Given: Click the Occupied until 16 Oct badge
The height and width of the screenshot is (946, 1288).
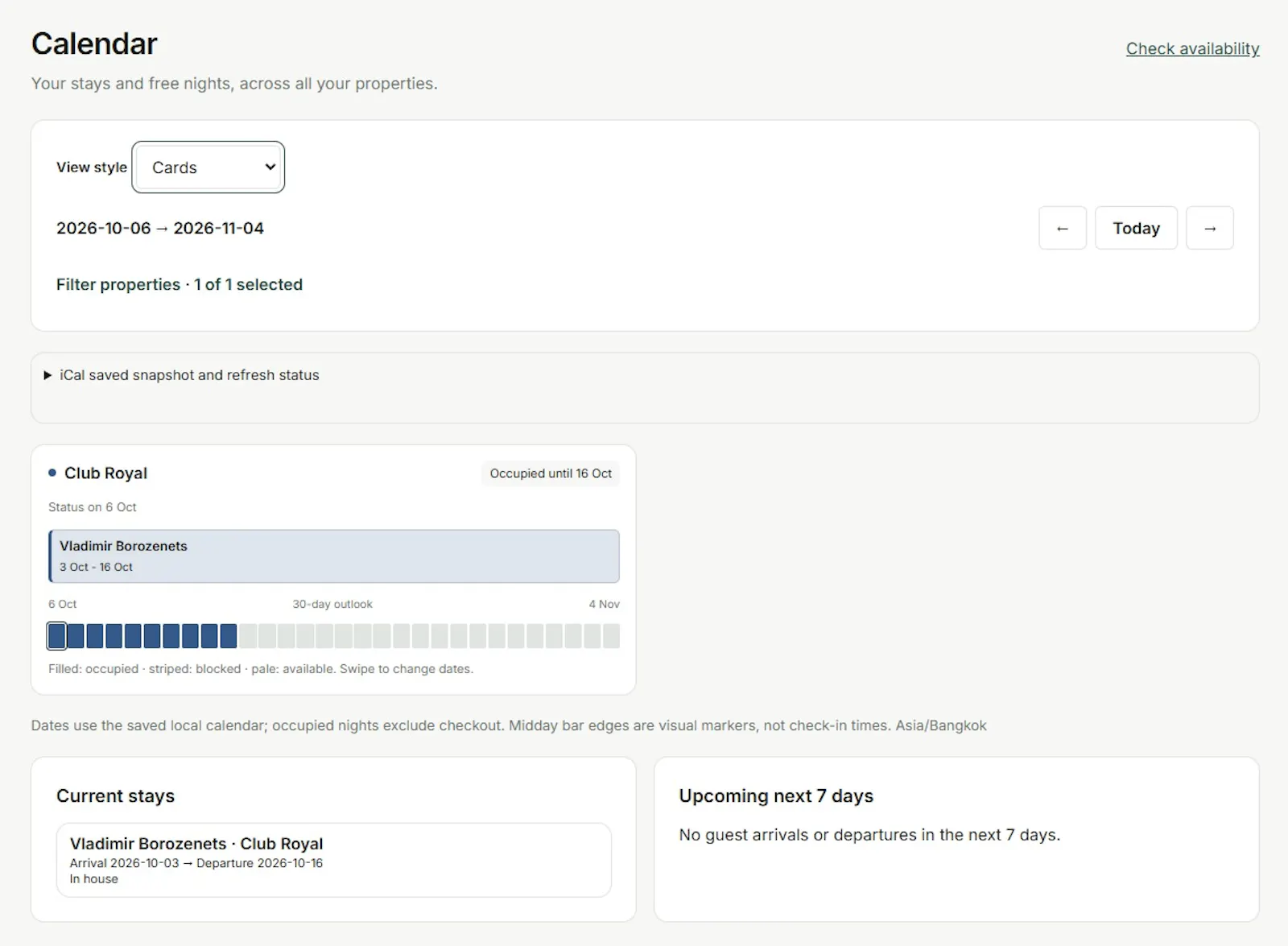Looking at the screenshot, I should pos(551,473).
